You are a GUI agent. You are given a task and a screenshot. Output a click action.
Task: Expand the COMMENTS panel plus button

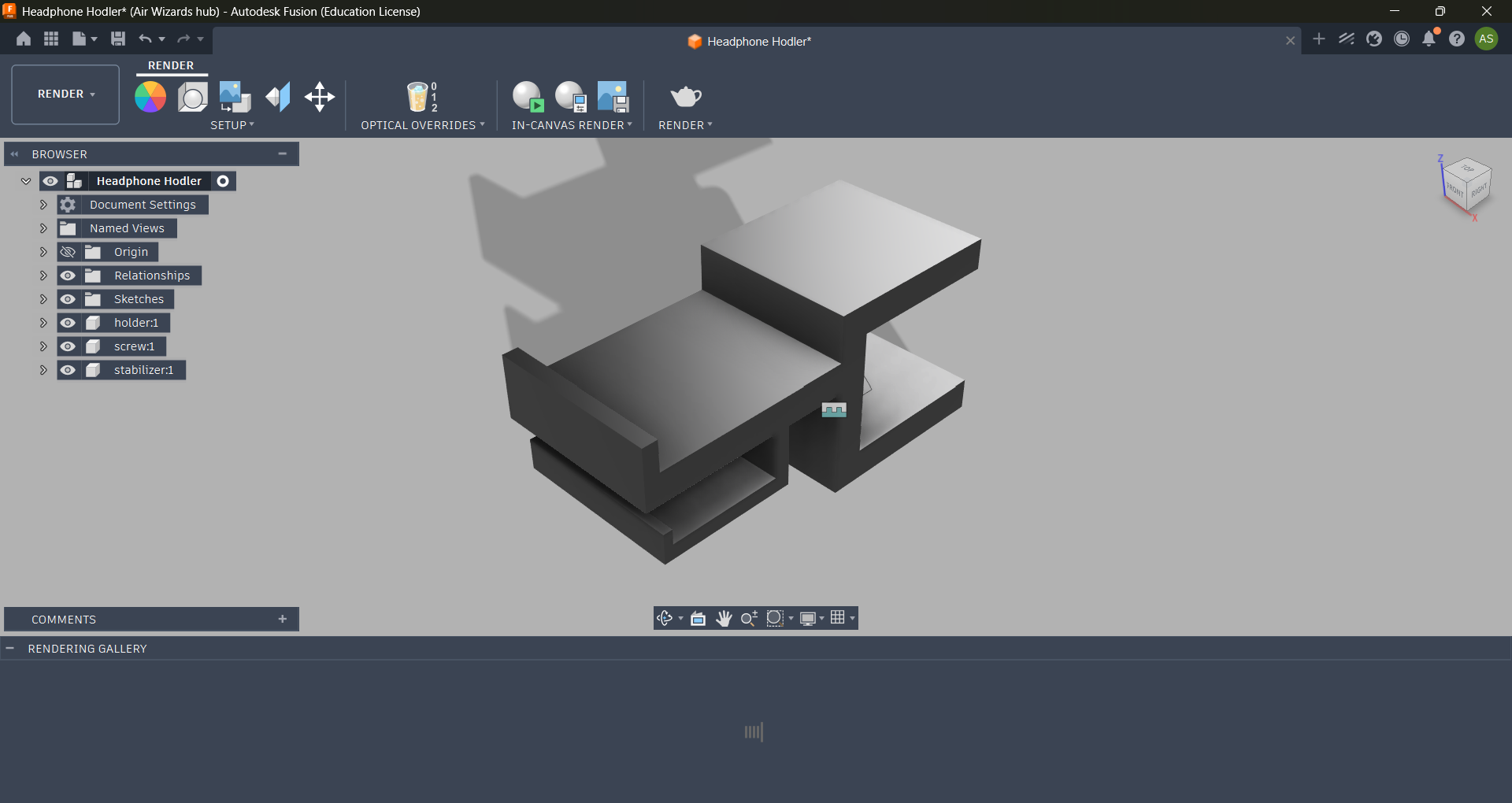click(x=283, y=619)
